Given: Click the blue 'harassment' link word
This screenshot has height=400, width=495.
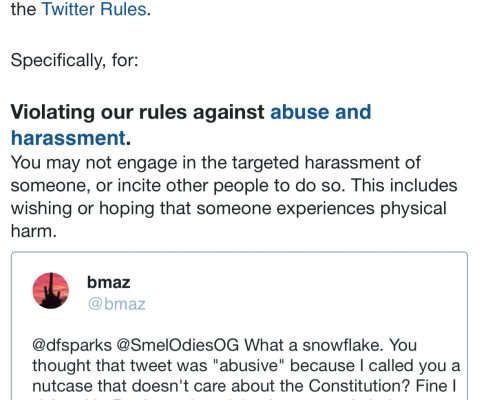Looking at the screenshot, I should 68,138.
